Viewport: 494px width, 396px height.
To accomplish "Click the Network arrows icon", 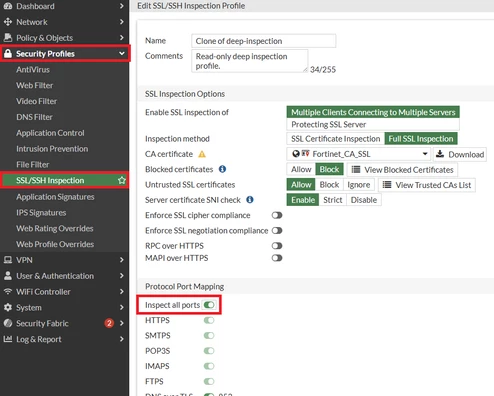I will point(8,22).
